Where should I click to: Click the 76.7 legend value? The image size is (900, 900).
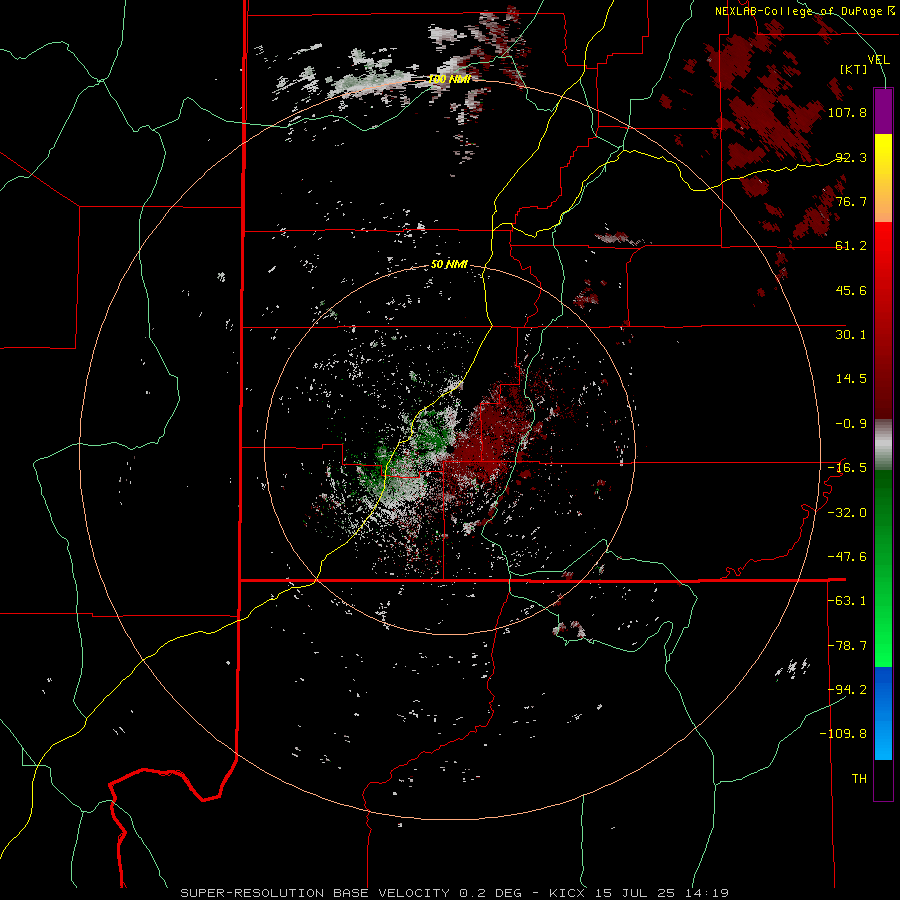tap(851, 201)
